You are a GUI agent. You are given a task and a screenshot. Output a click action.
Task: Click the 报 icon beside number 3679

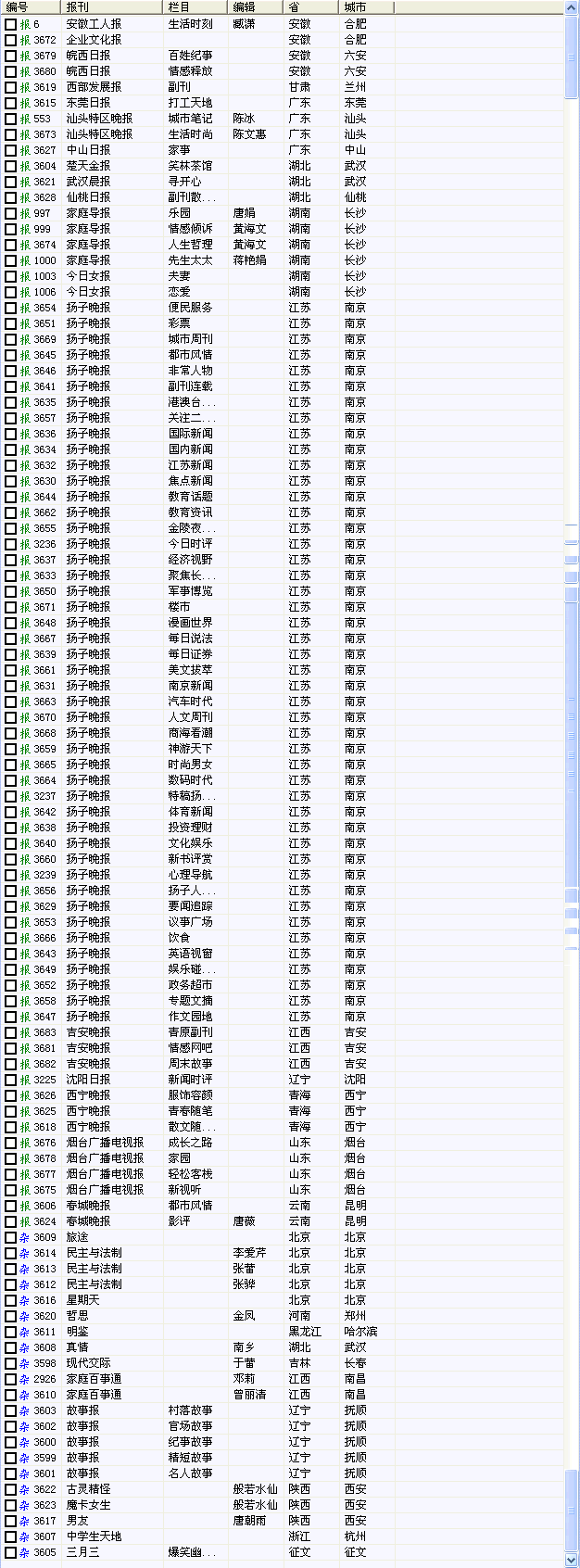click(25, 56)
